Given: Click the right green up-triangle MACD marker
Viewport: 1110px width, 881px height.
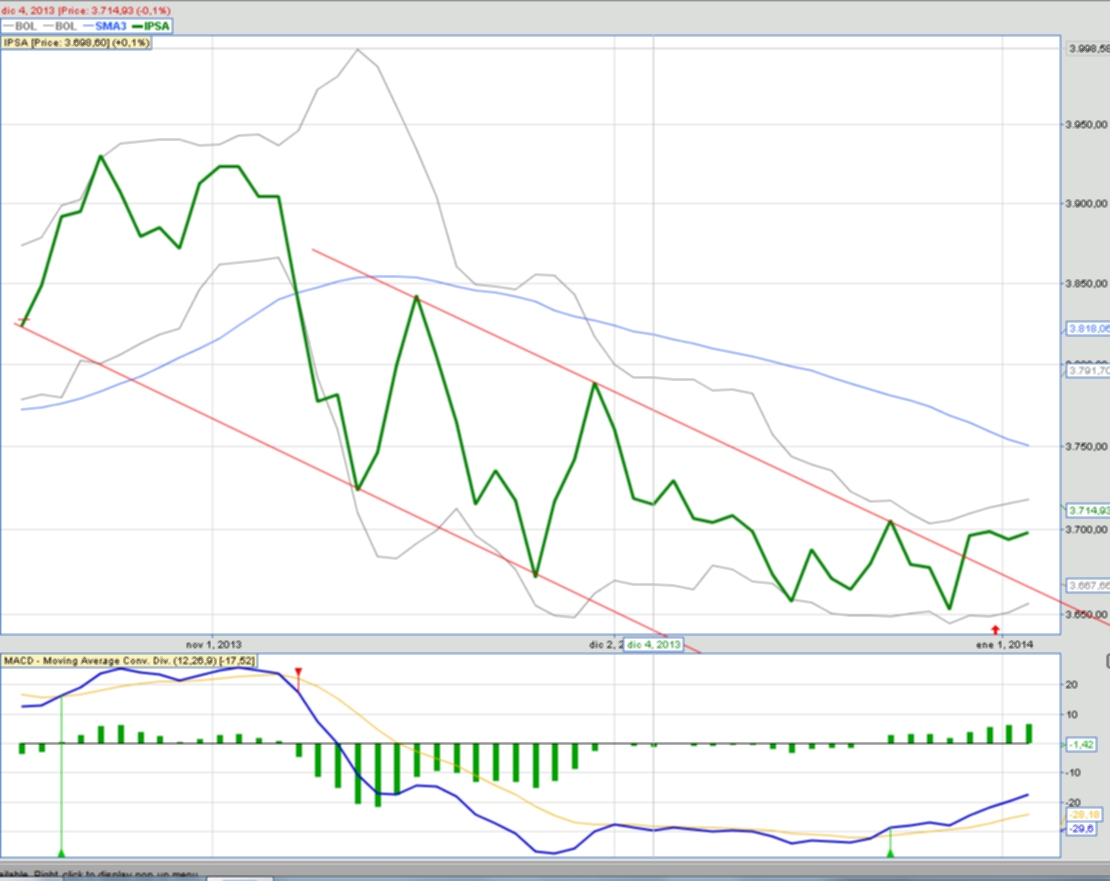Looking at the screenshot, I should click(891, 853).
